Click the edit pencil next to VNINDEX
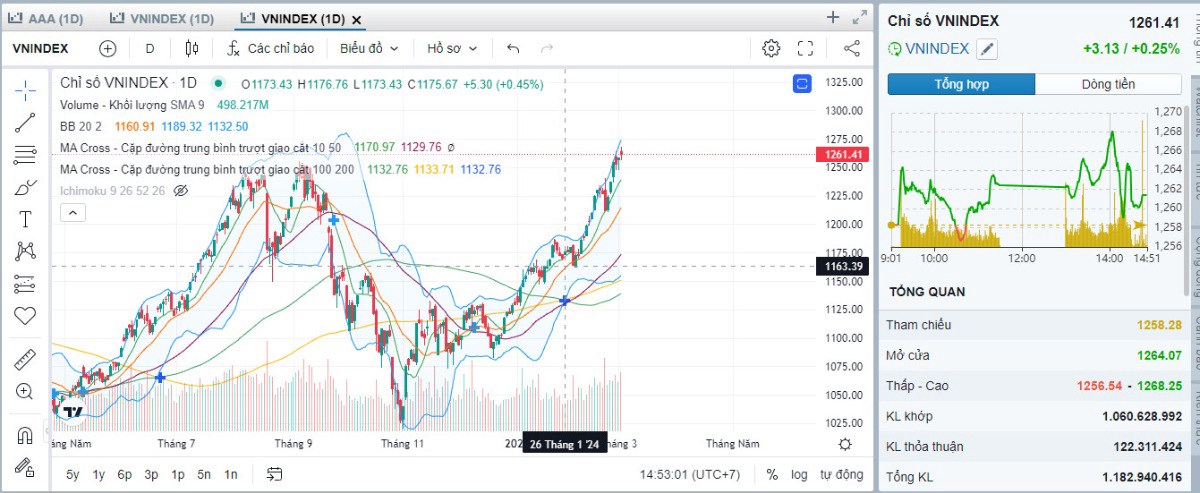Image resolution: width=1200 pixels, height=493 pixels. (987, 48)
